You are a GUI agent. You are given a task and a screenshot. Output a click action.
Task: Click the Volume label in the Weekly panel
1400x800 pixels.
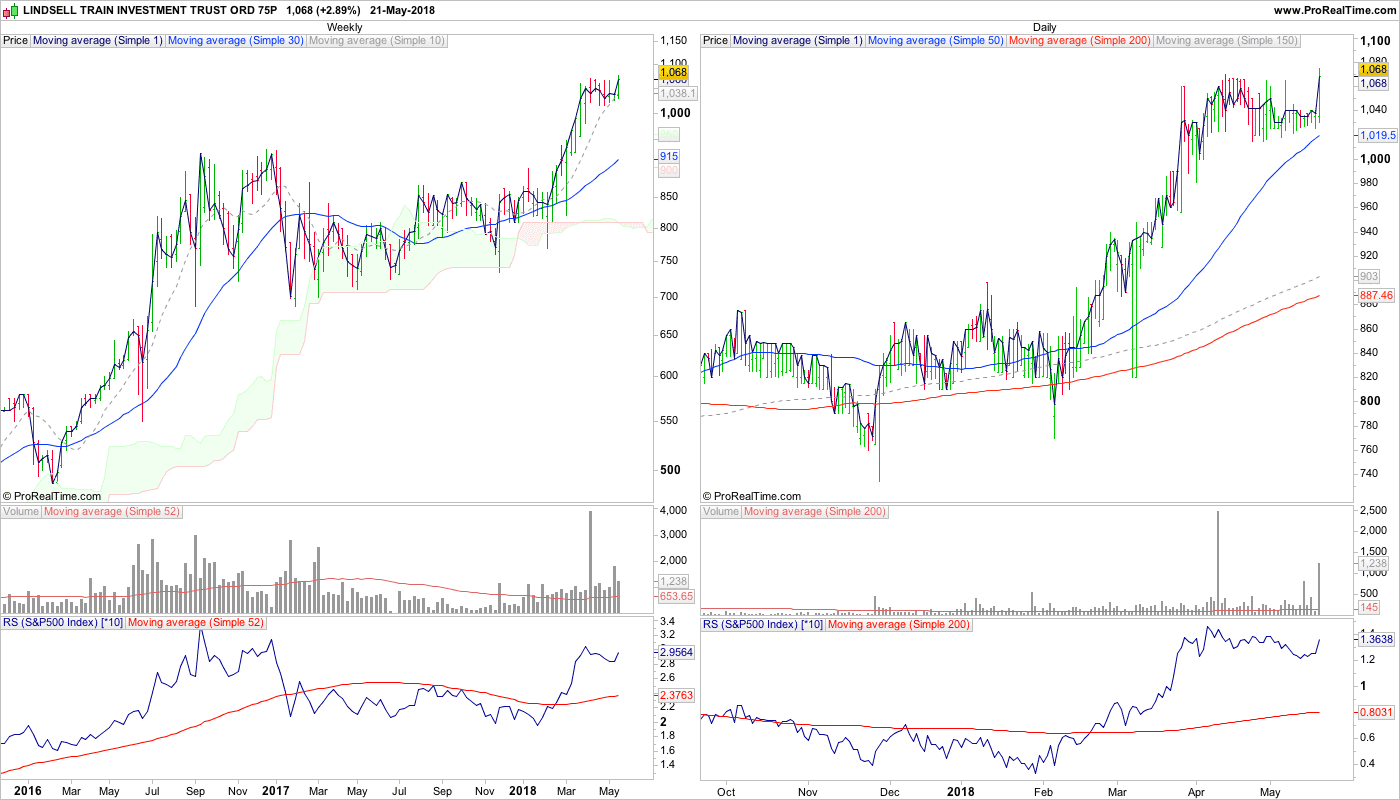pyautogui.click(x=21, y=512)
